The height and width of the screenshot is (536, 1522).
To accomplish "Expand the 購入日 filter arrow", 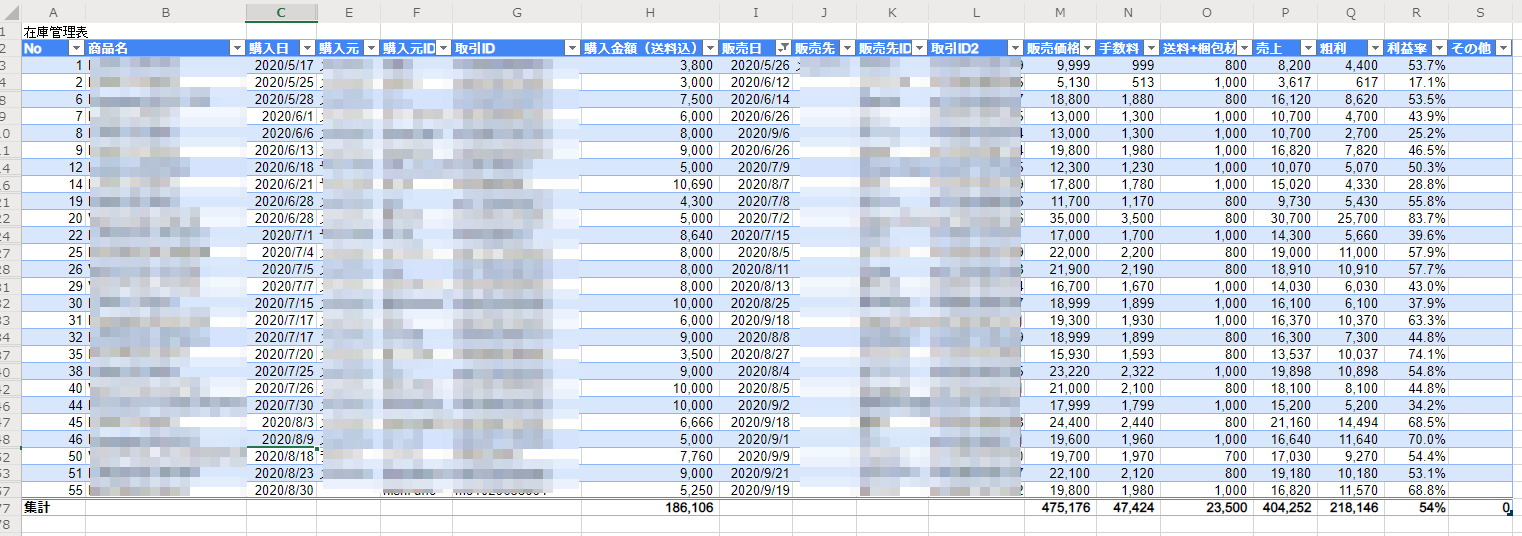I will [x=307, y=48].
